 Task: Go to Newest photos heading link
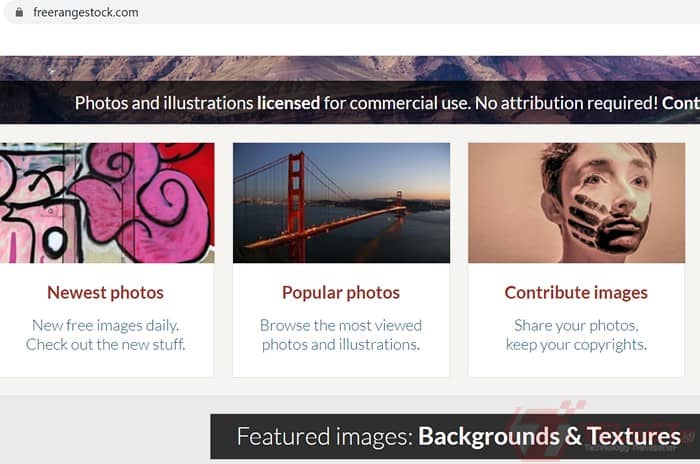click(x=105, y=293)
